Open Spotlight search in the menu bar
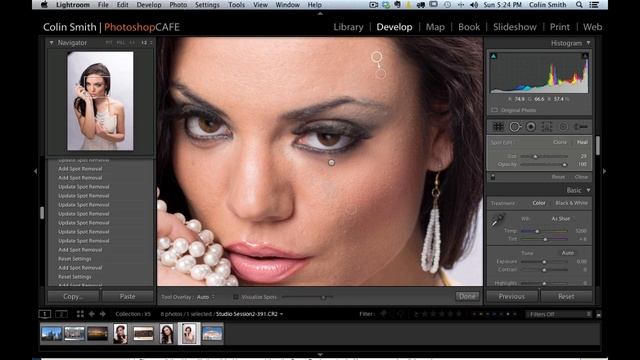 [579, 5]
